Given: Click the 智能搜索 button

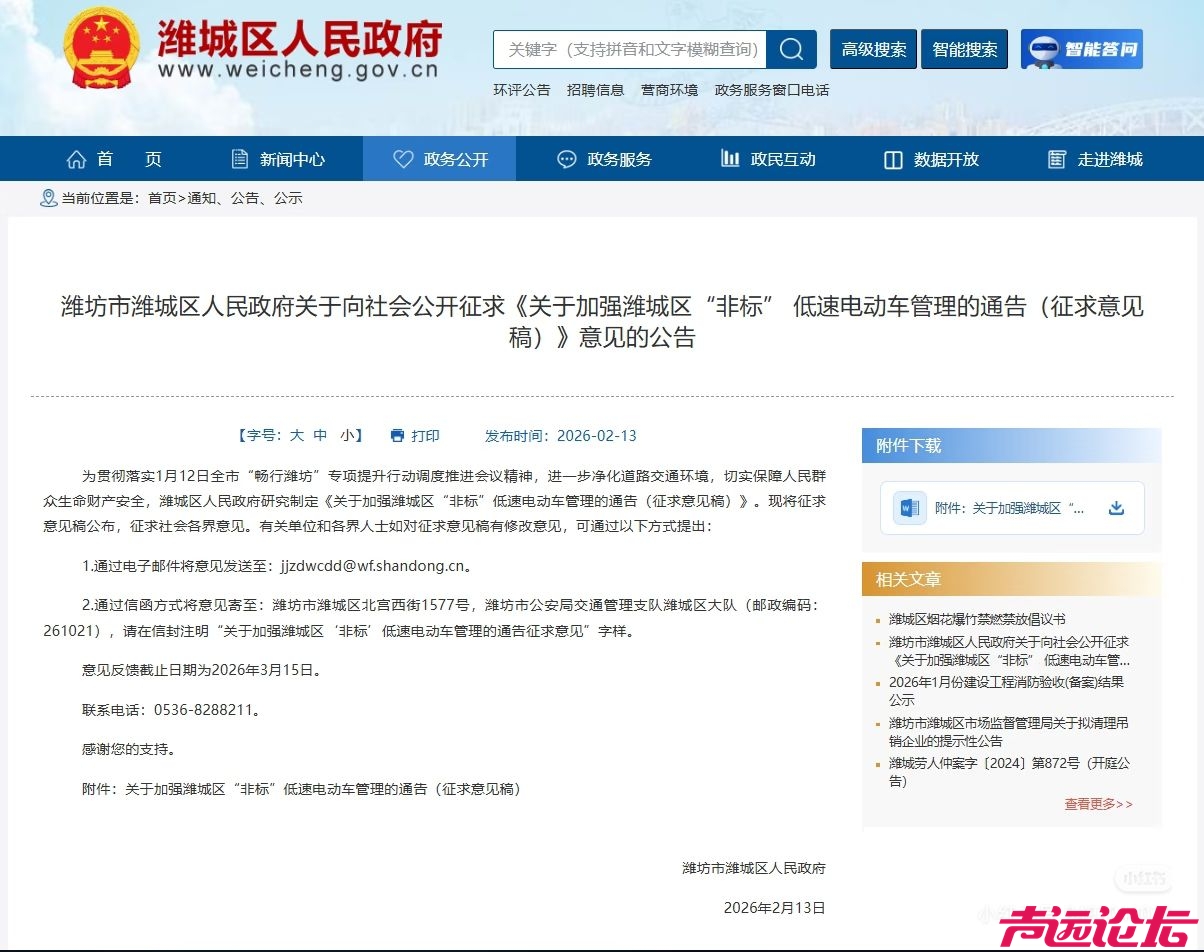Looking at the screenshot, I should point(964,49).
